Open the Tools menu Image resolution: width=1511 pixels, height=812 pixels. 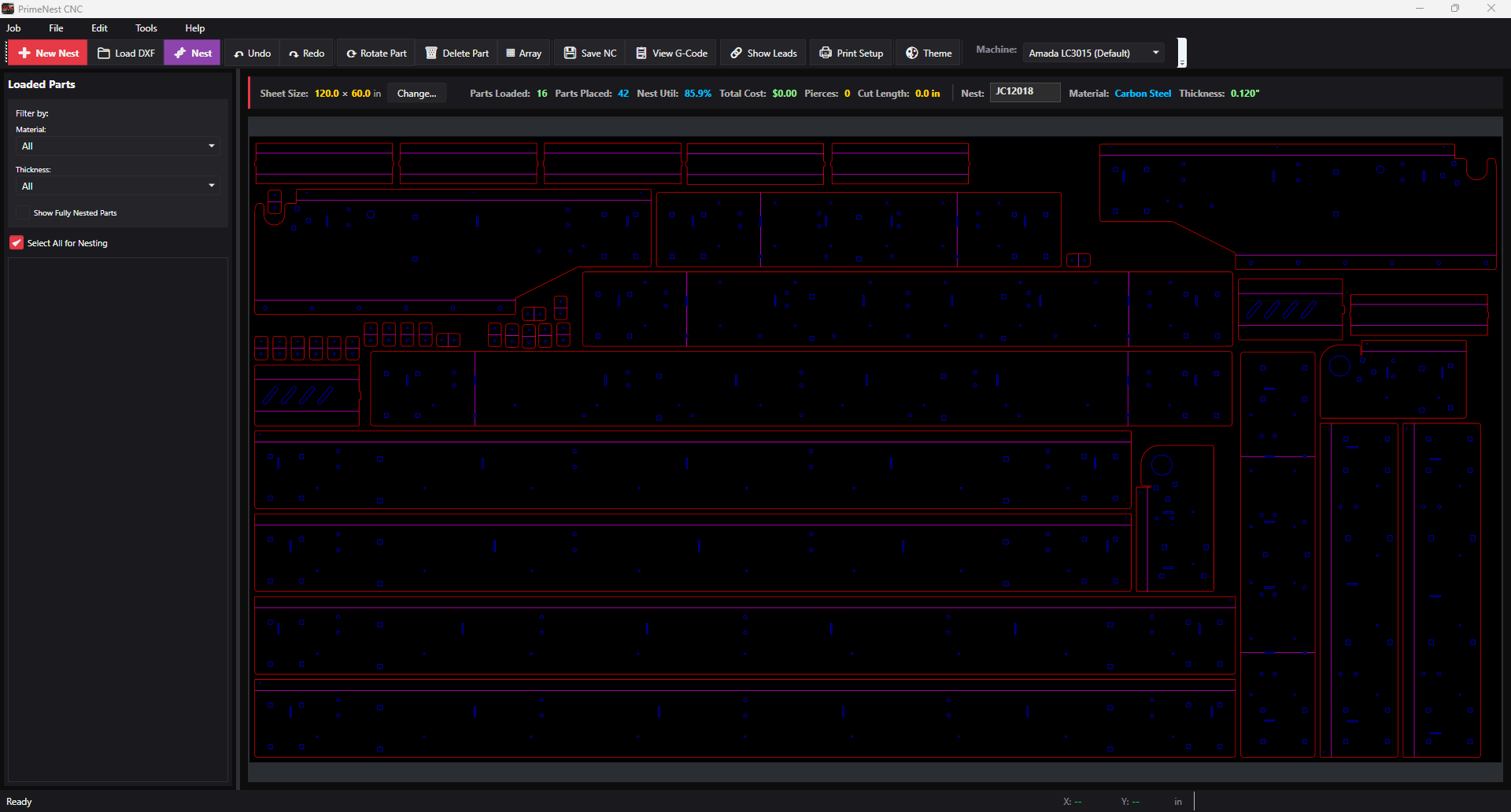coord(146,28)
